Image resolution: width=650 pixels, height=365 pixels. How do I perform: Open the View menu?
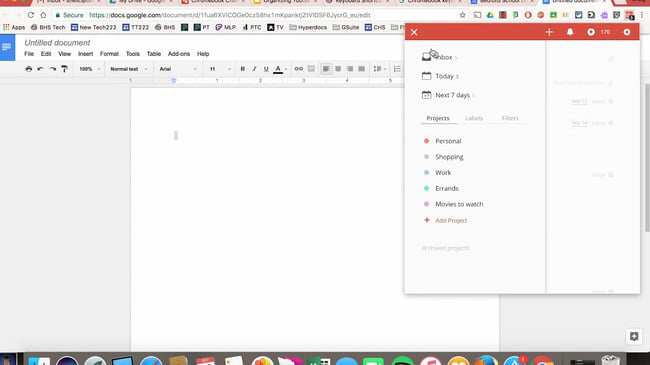64,54
